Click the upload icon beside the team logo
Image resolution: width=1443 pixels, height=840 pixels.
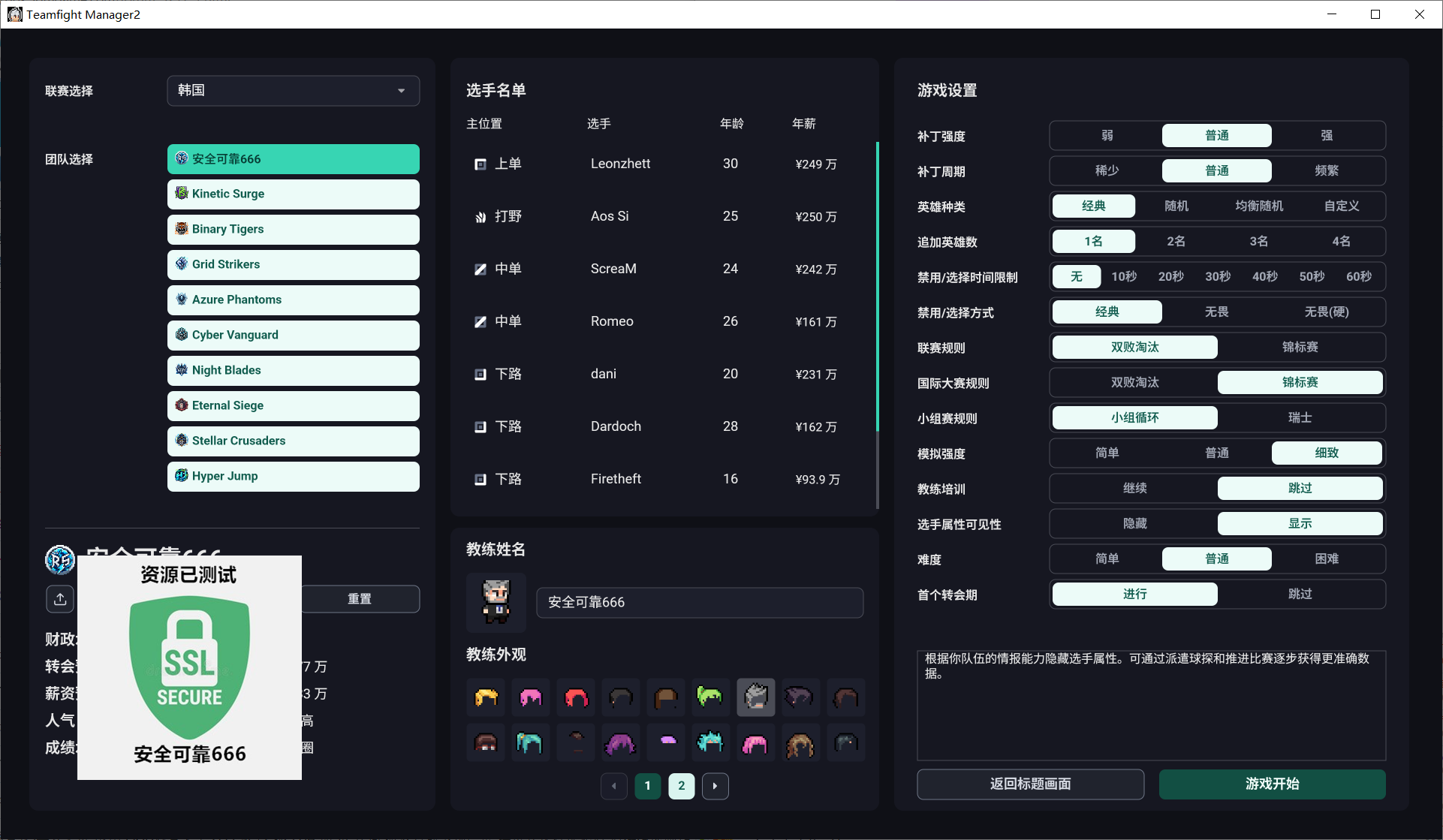[60, 598]
